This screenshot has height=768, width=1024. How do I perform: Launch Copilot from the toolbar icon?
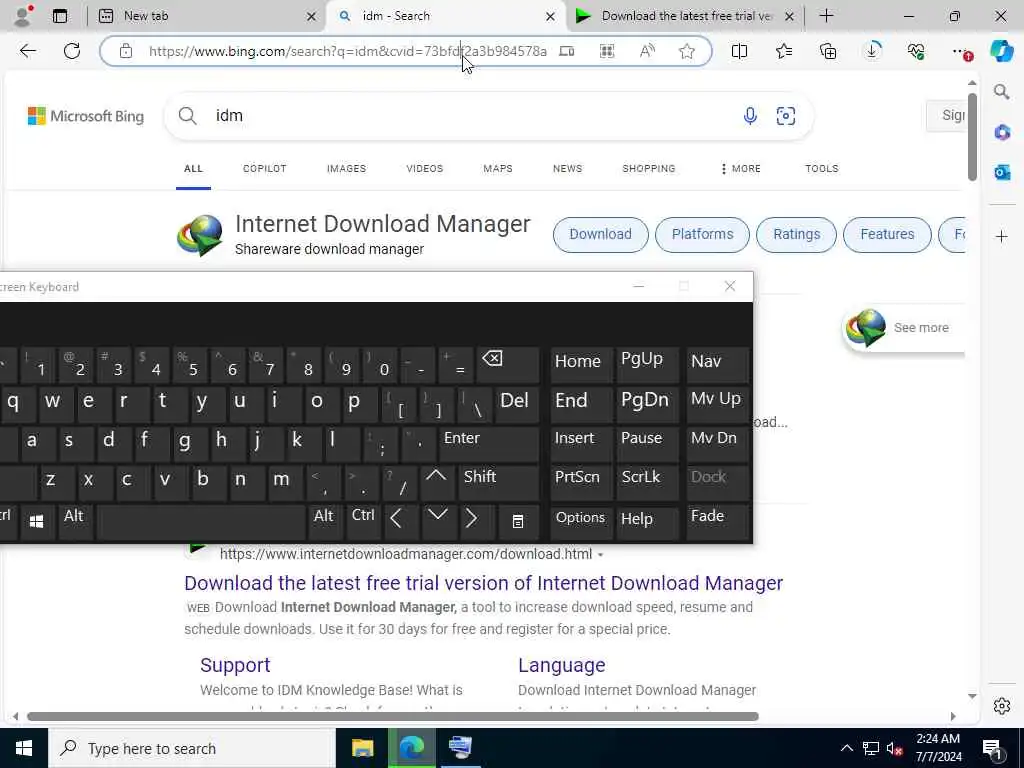1001,51
